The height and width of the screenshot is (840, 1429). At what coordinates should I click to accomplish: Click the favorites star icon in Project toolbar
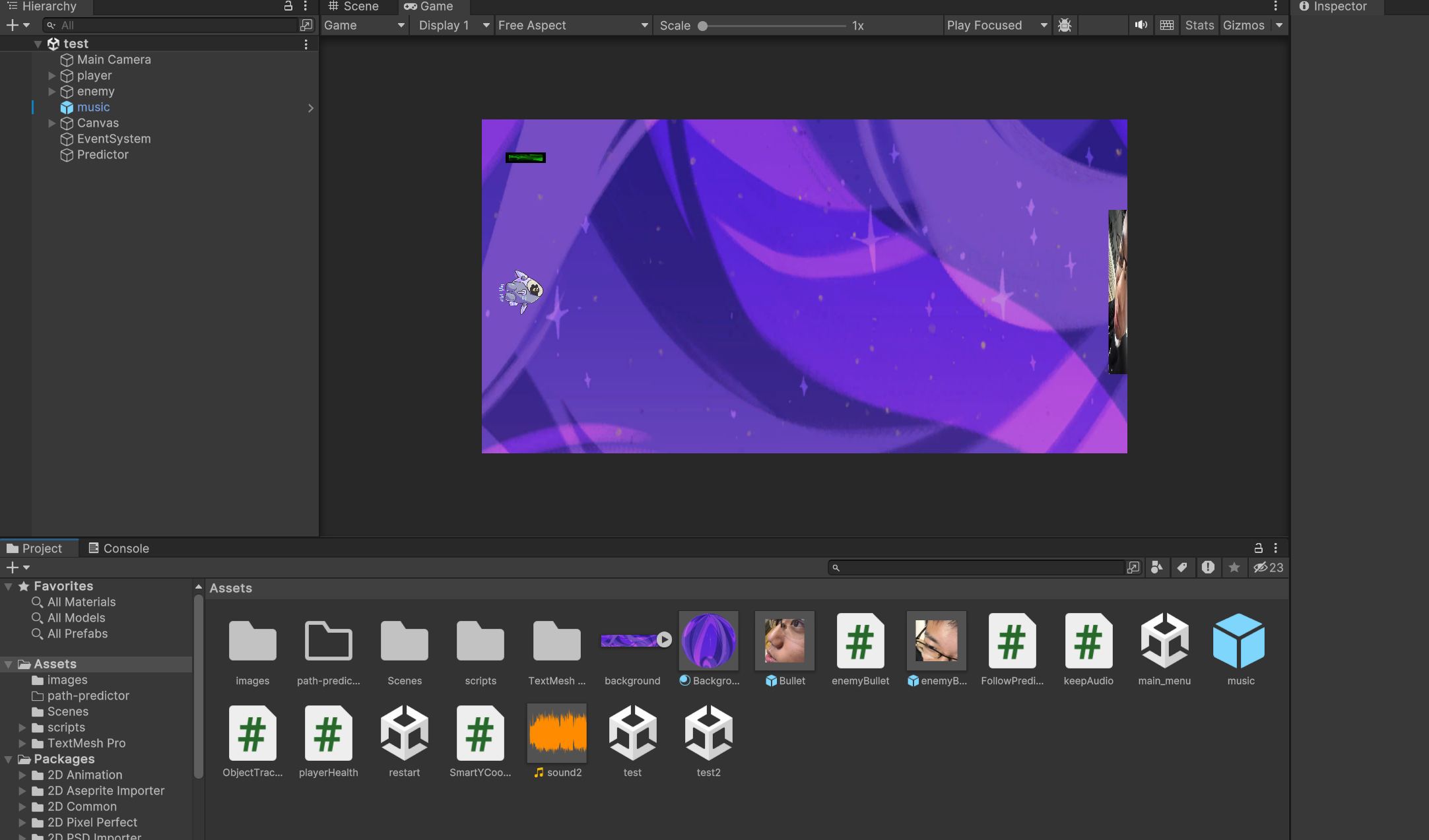click(x=1234, y=567)
